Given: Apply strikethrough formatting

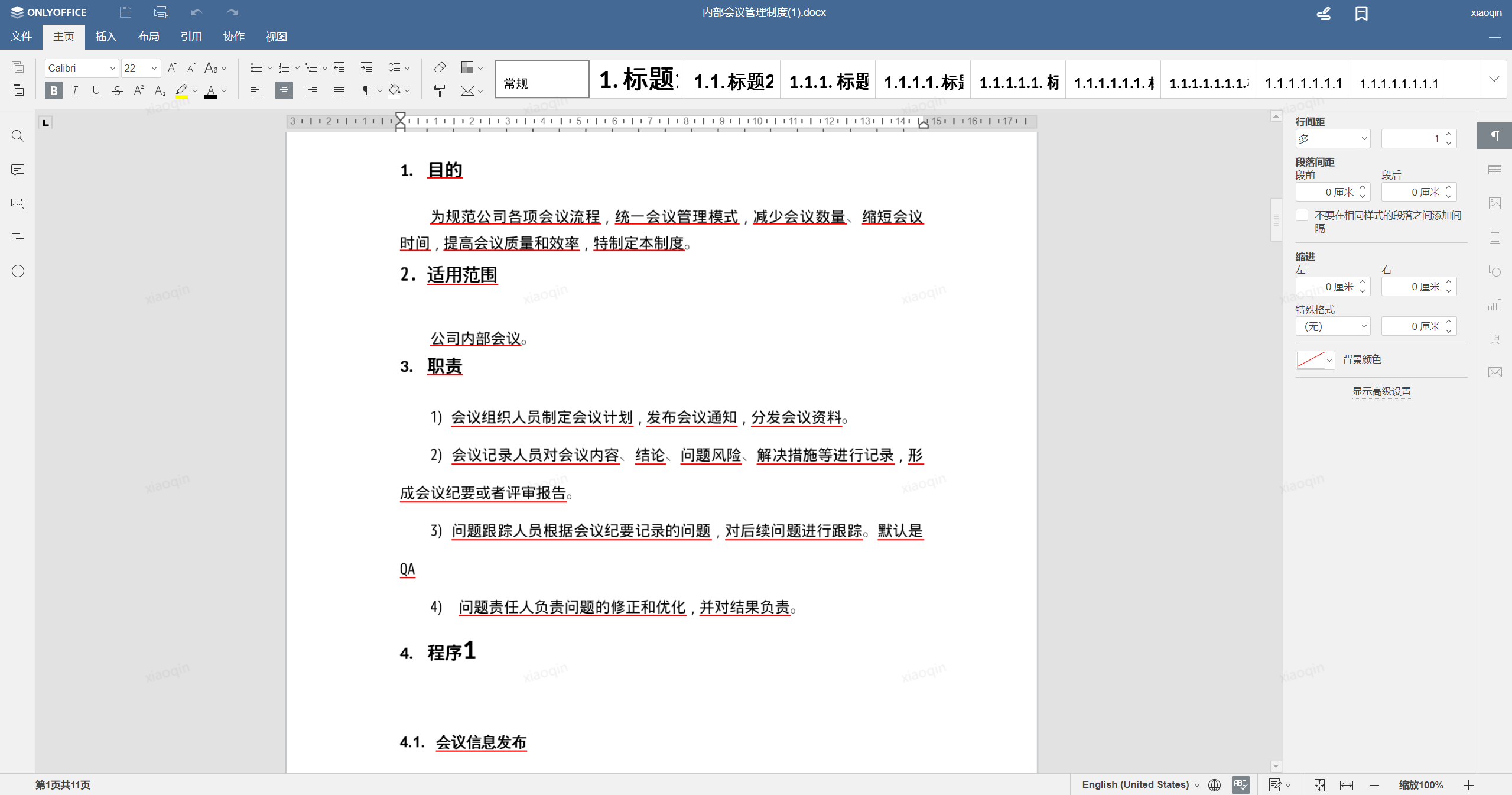Looking at the screenshot, I should [118, 90].
